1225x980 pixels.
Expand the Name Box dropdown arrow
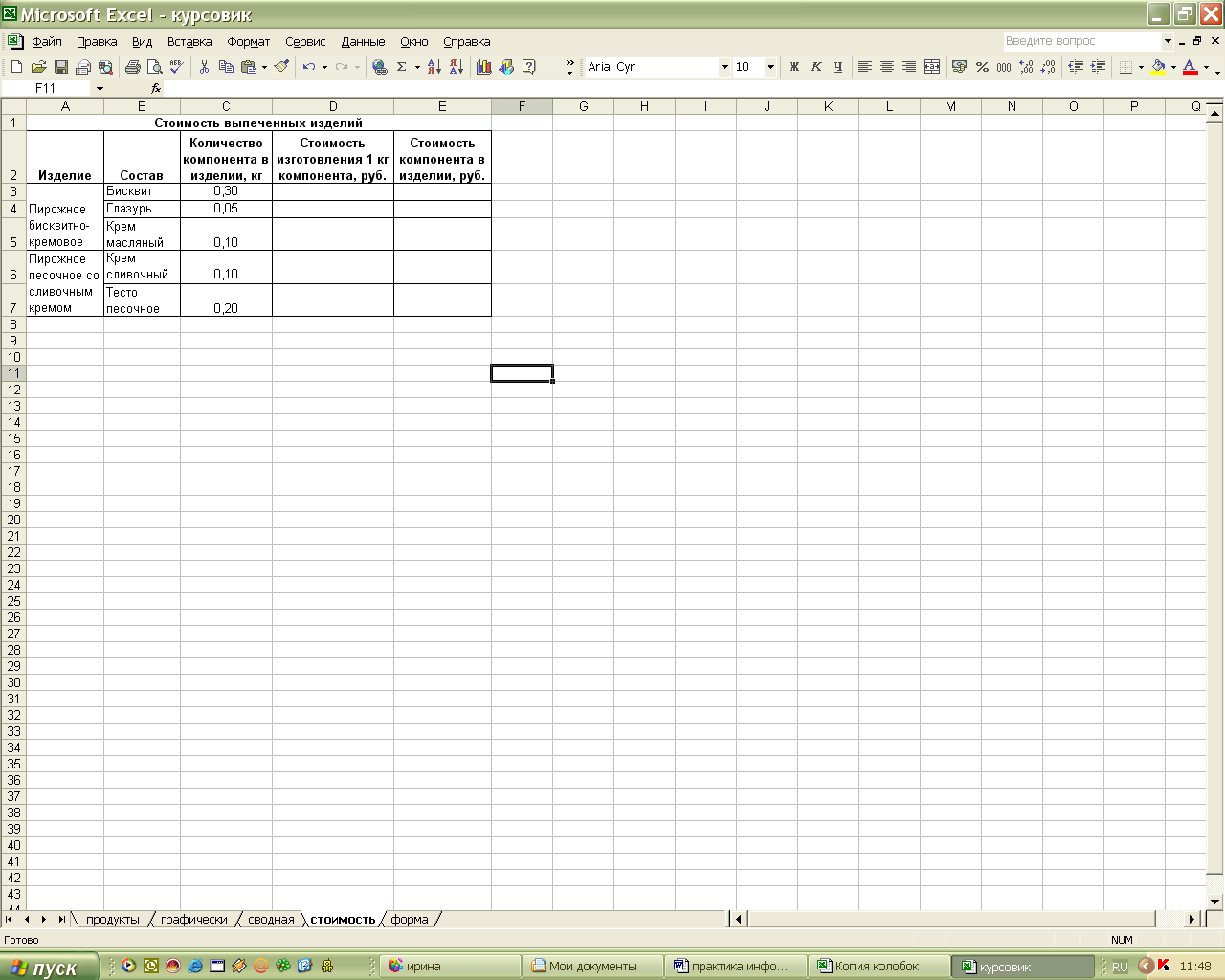100,89
